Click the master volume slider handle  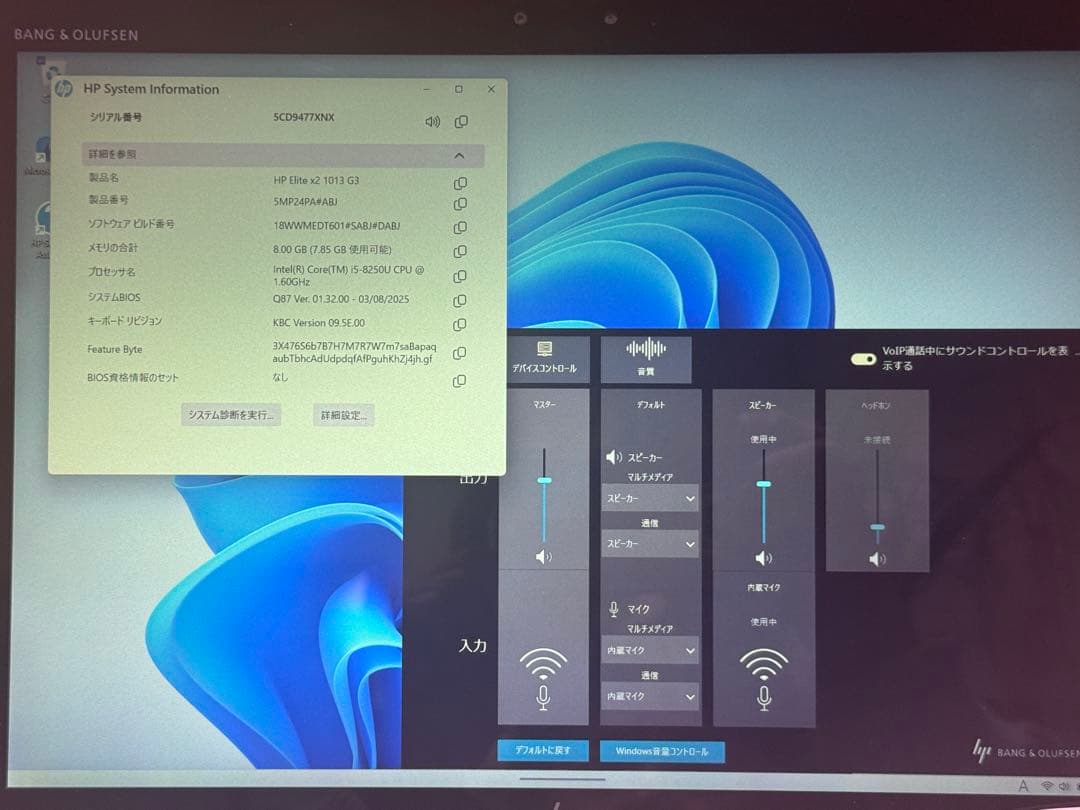coord(544,481)
